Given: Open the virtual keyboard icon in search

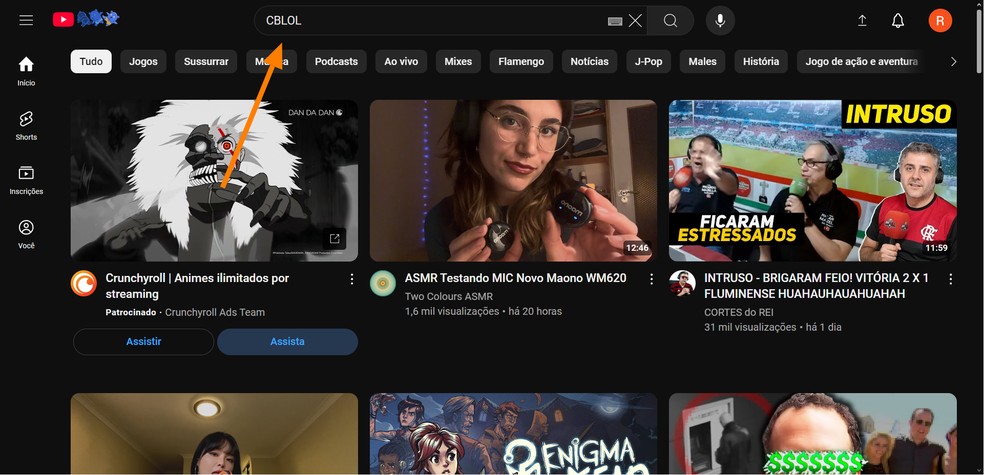Looking at the screenshot, I should tap(615, 21).
